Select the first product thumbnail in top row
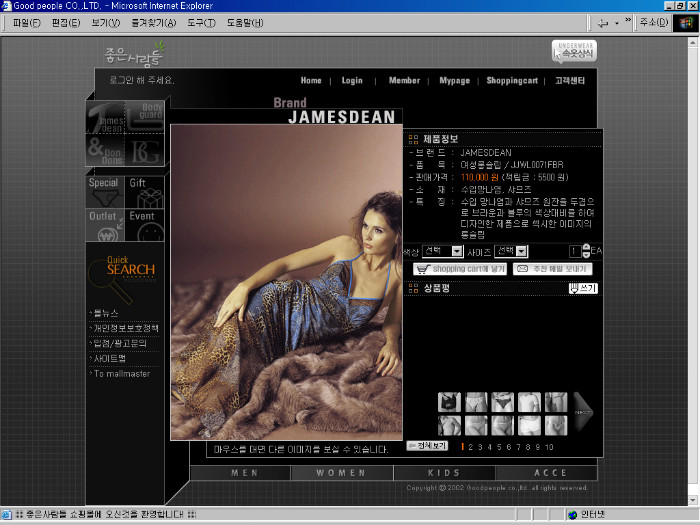 (449, 402)
